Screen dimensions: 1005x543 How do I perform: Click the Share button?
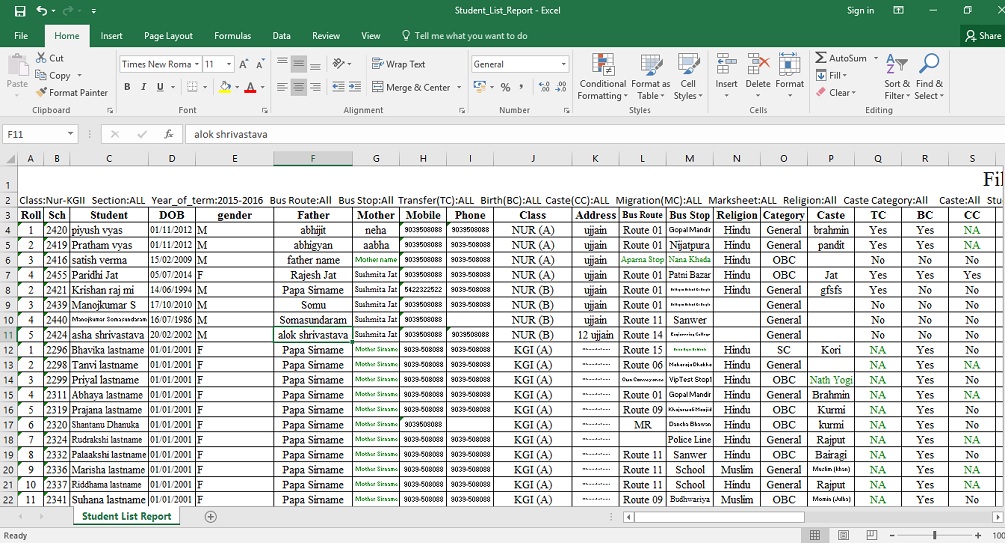point(981,36)
